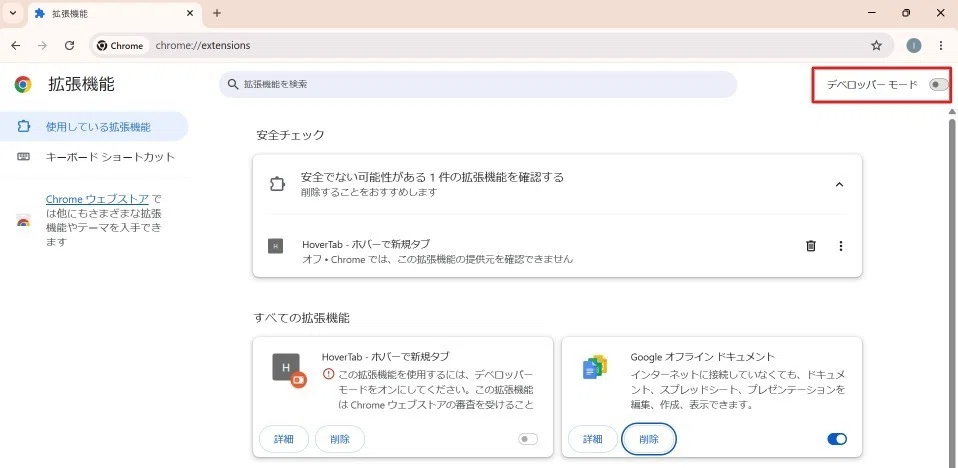Click the Chrome logo beside 拡張機能 heading
This screenshot has width=958, height=468.
[x=23, y=84]
